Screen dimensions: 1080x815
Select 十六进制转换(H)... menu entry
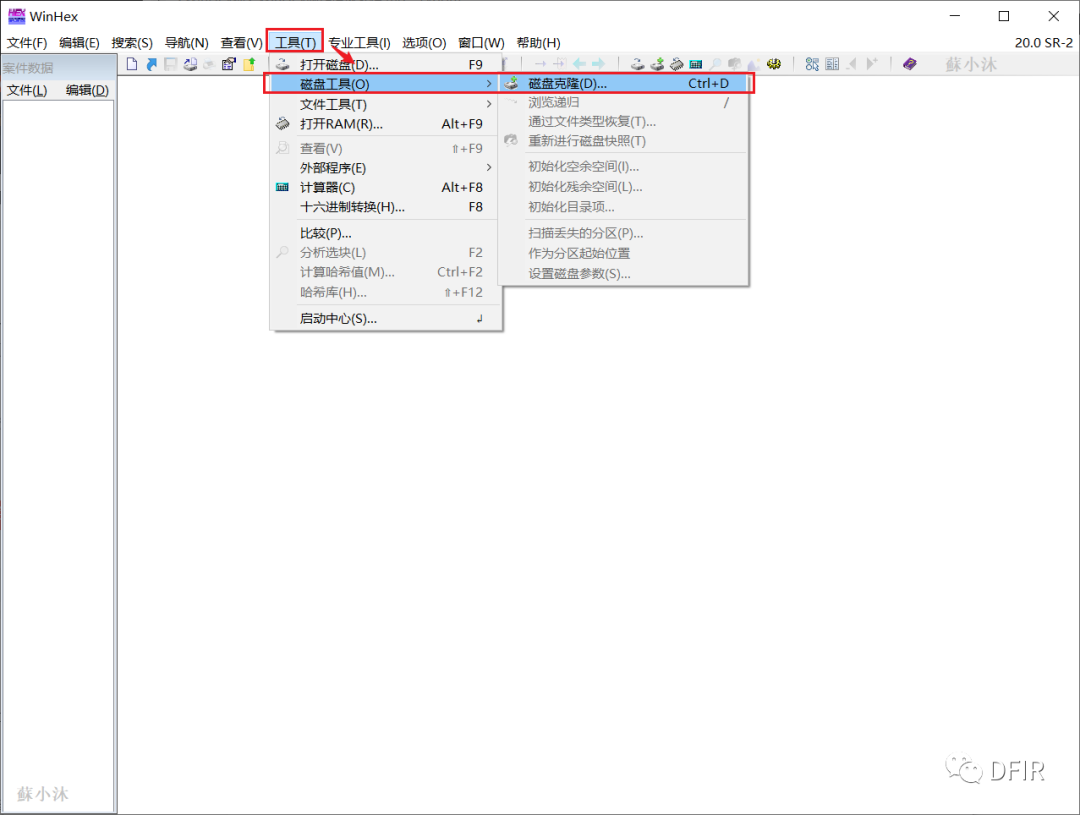[x=386, y=207]
